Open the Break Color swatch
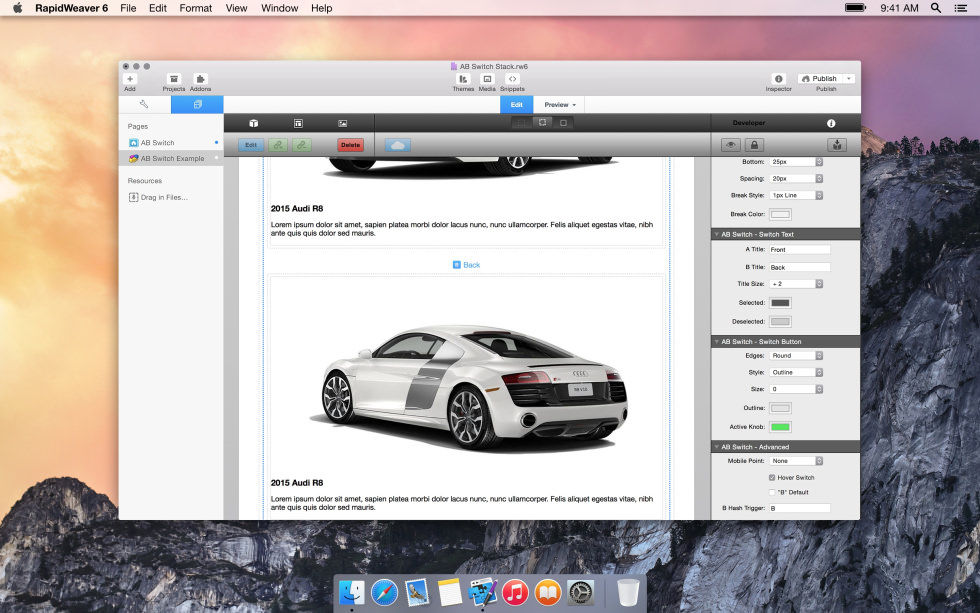The height and width of the screenshot is (613, 980). pos(780,214)
